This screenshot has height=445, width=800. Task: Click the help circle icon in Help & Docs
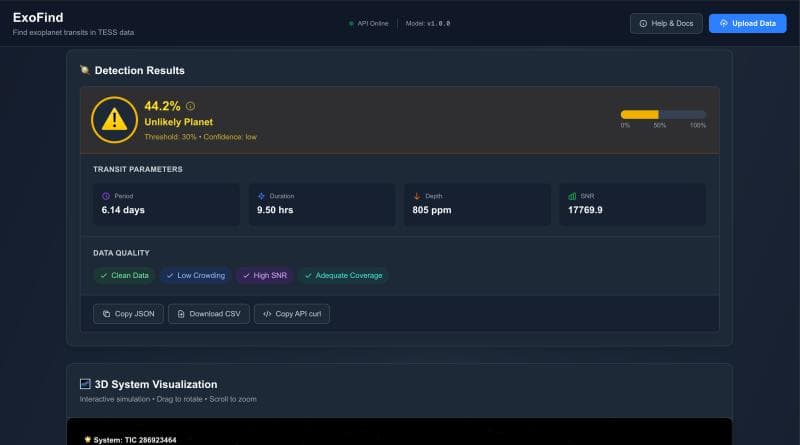[643, 23]
